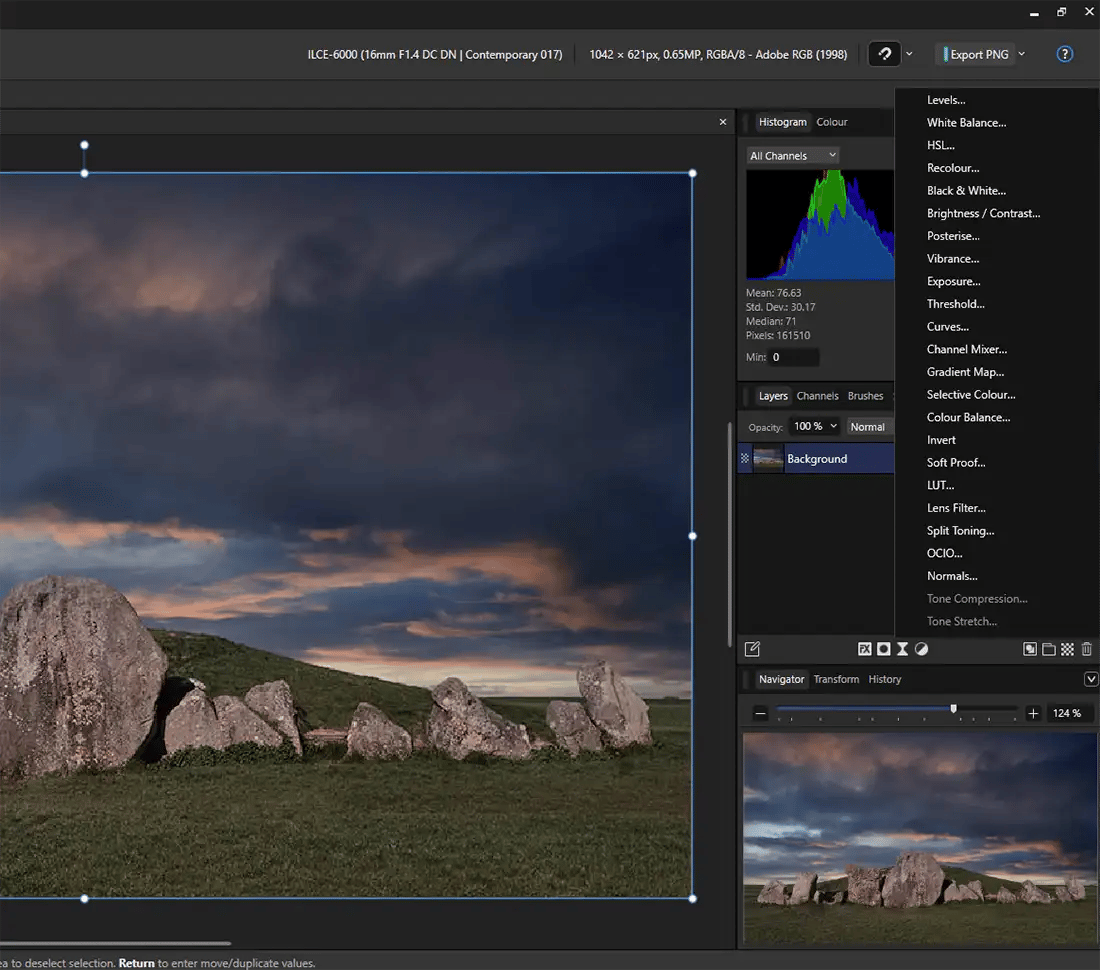This screenshot has width=1100, height=970.
Task: Toggle the Background layer lock indicator icon
Action: coord(744,459)
